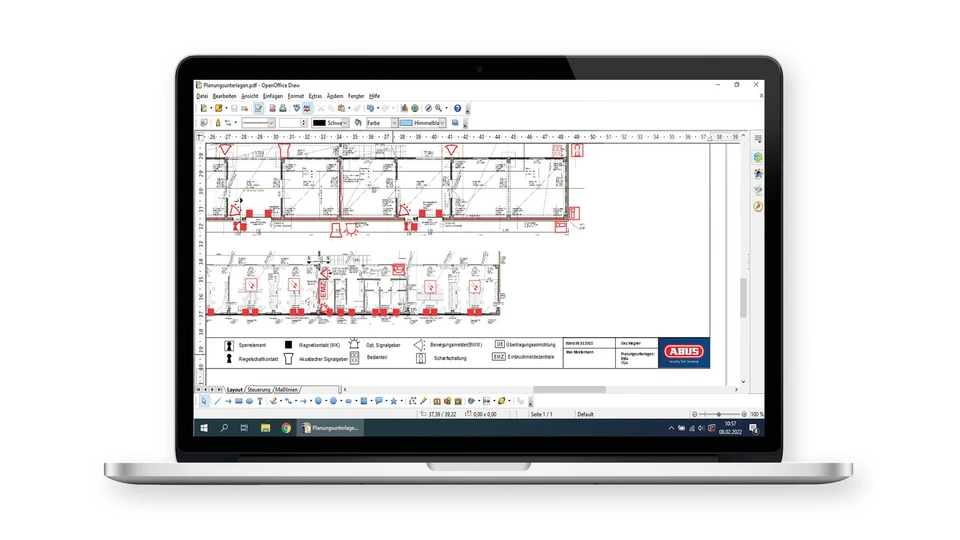Screen dimensions: 960x540
Task: Open the Navigator compass in the sidebar
Action: point(758,205)
